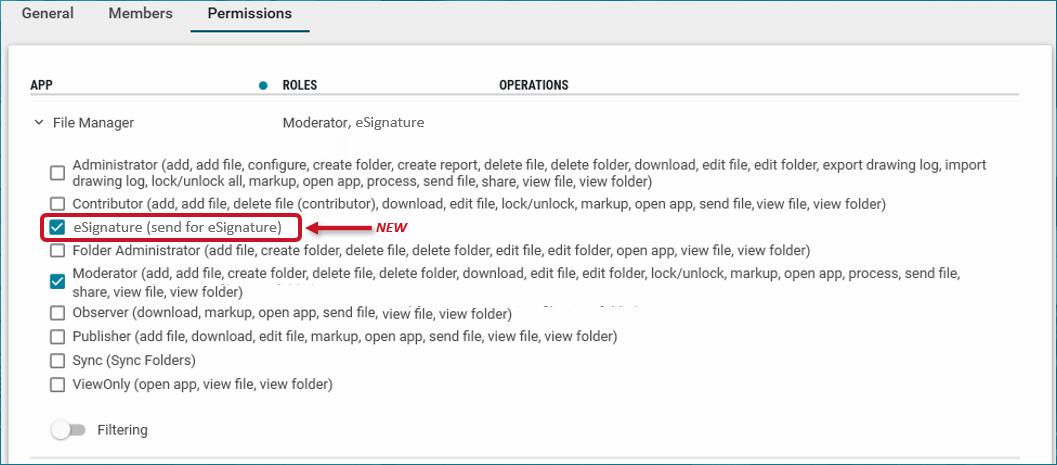This screenshot has width=1057, height=465.
Task: Enable the Administrator role checkbox
Action: click(58, 173)
